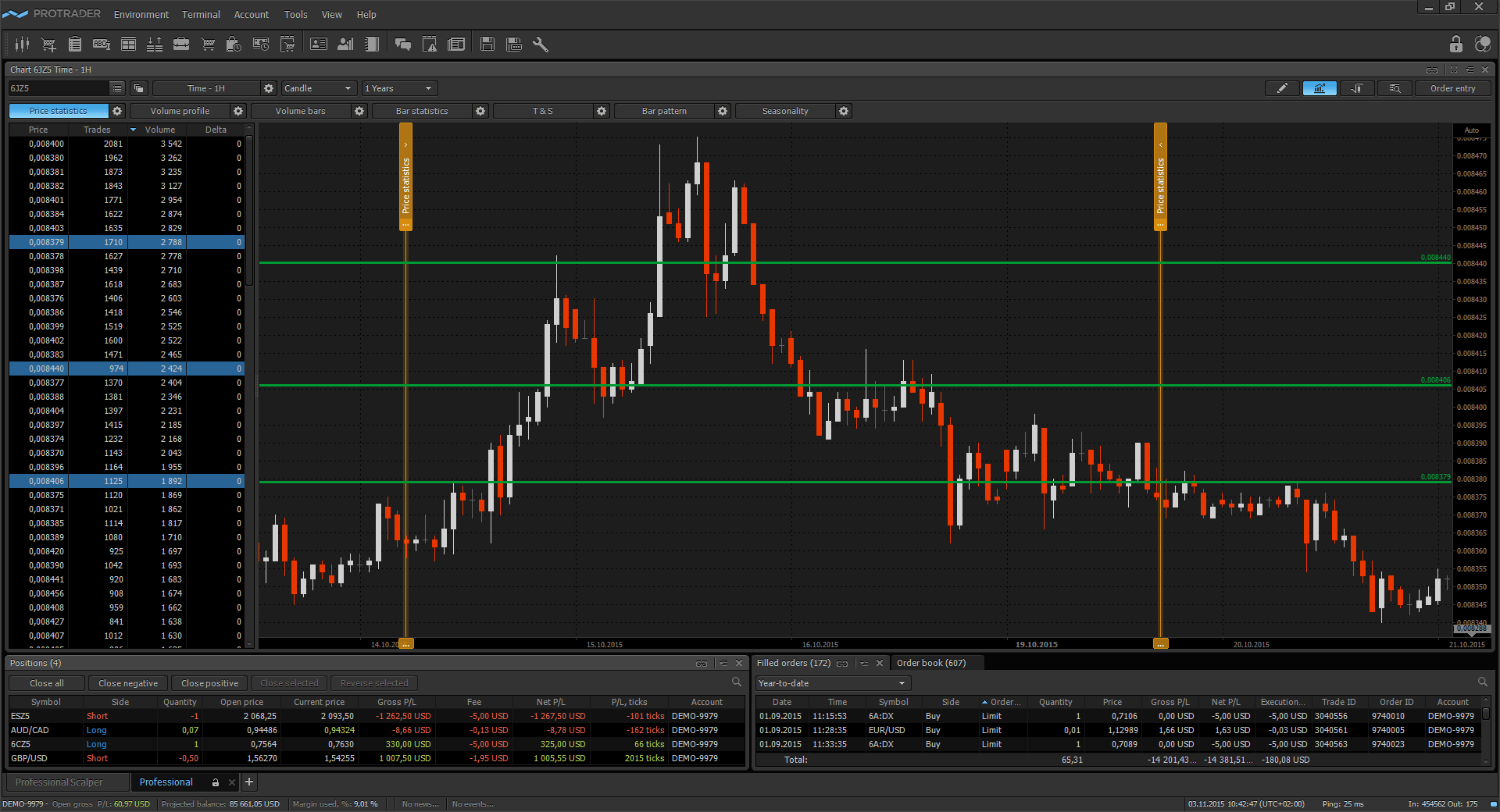Click the card with clock history icon
Viewport: 1500px width, 812px height.
261,45
